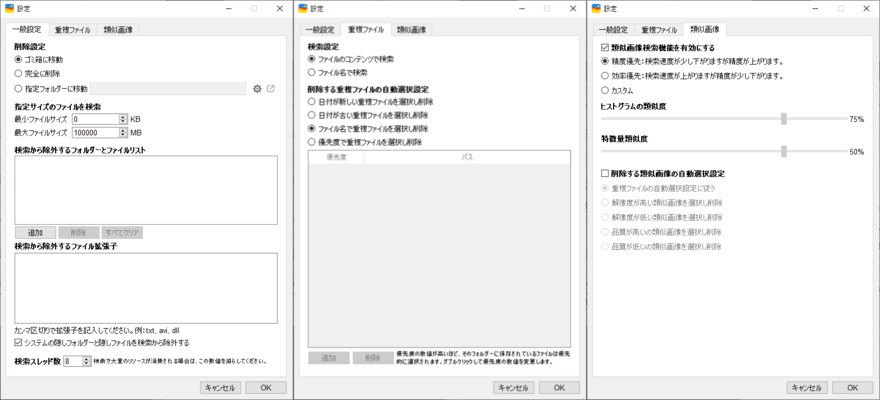This screenshot has height=400, width=880.
Task: Click the すべてクリア button
Action: pos(122,233)
